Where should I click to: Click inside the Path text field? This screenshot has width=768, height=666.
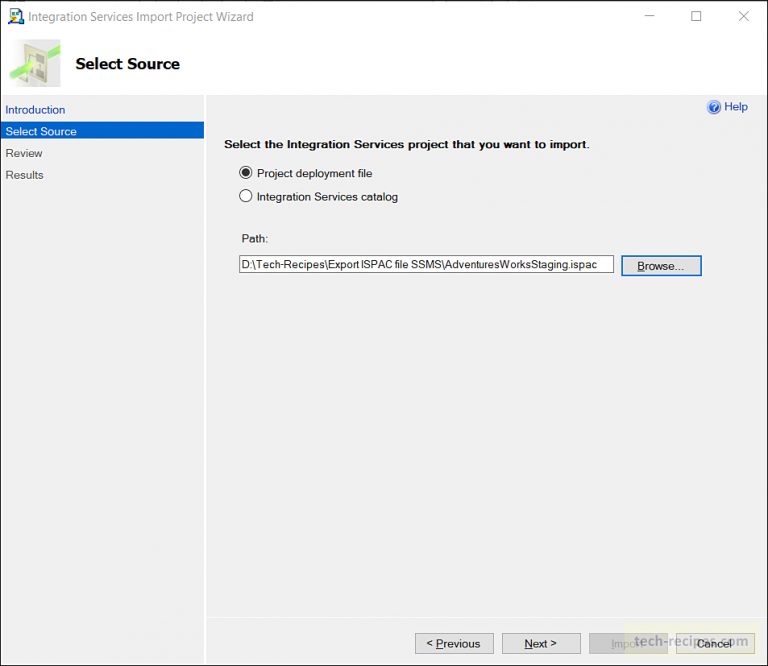coord(426,265)
